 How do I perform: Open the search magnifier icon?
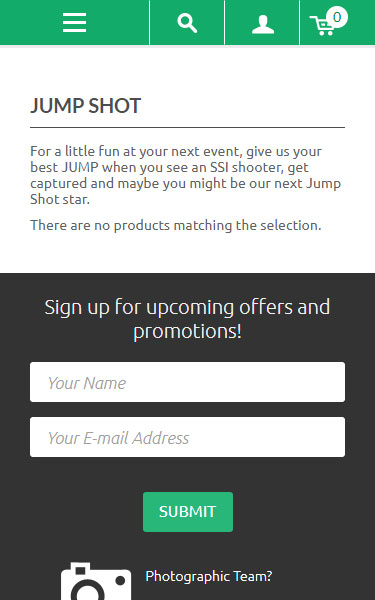[187, 23]
